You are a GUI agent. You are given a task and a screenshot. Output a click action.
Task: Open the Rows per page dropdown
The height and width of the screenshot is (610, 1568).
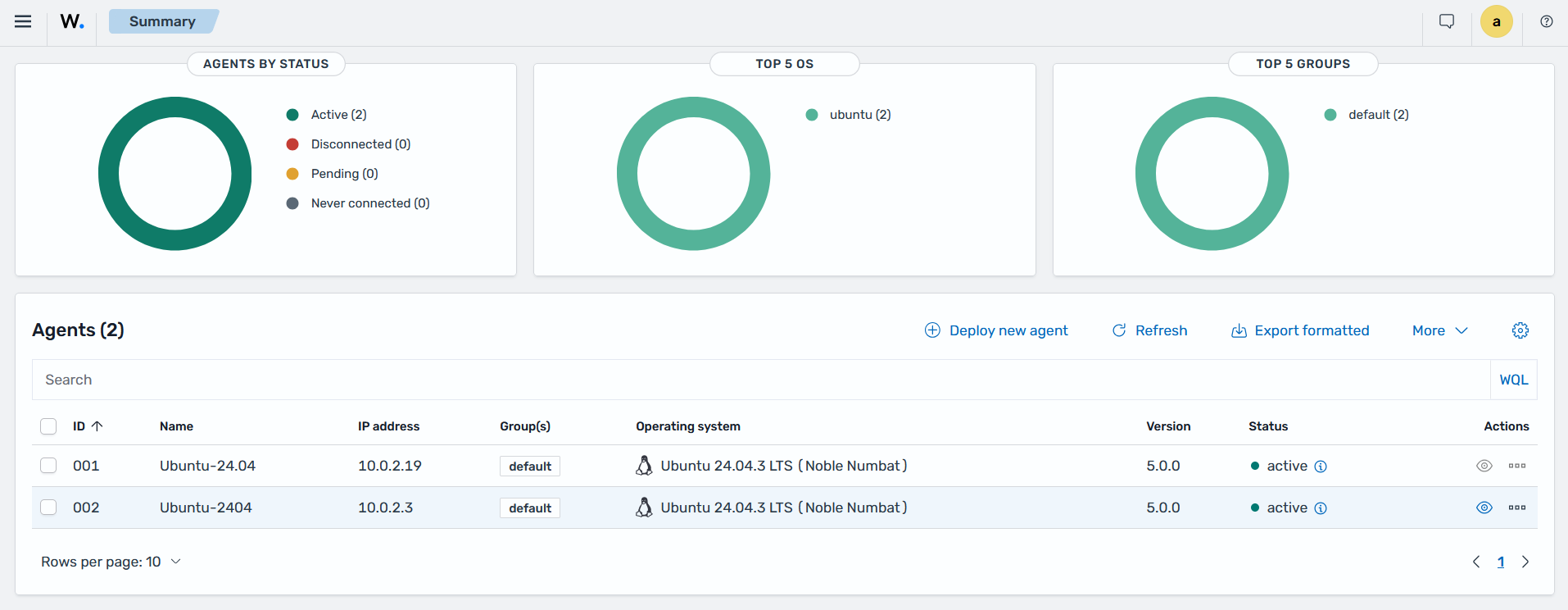[111, 562]
